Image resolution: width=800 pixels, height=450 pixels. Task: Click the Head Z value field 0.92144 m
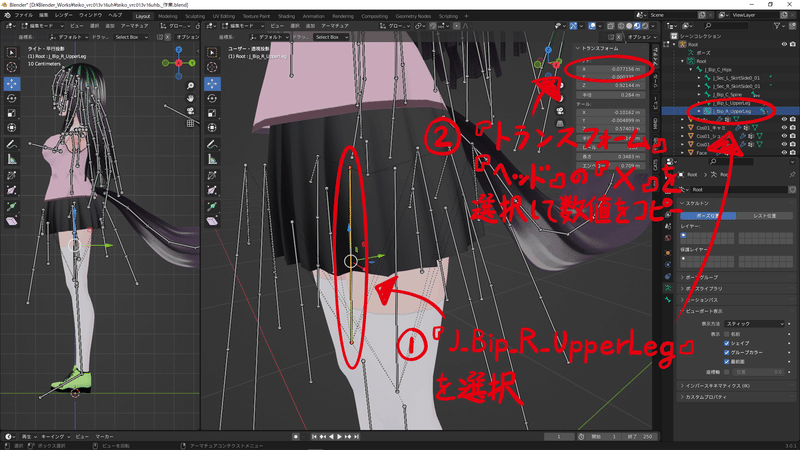(610, 85)
